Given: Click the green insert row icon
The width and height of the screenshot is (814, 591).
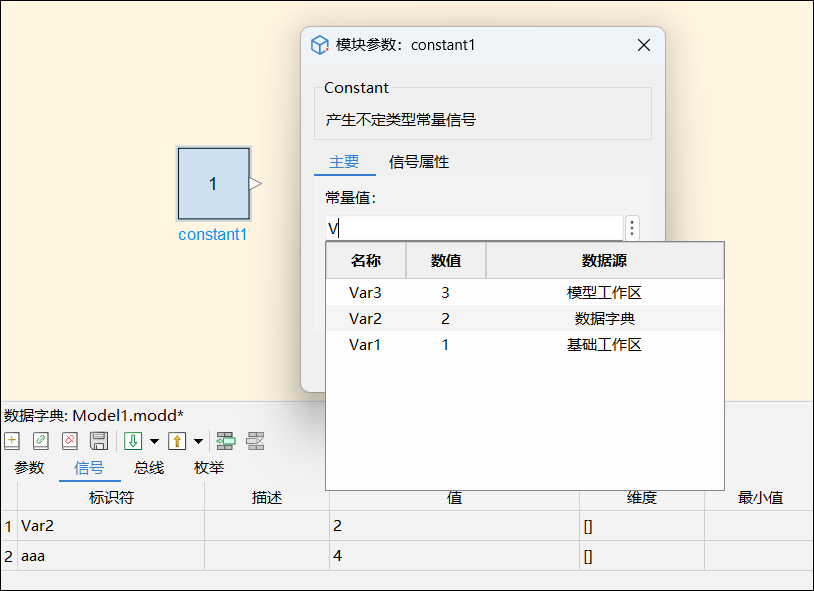Looking at the screenshot, I should tap(226, 441).
